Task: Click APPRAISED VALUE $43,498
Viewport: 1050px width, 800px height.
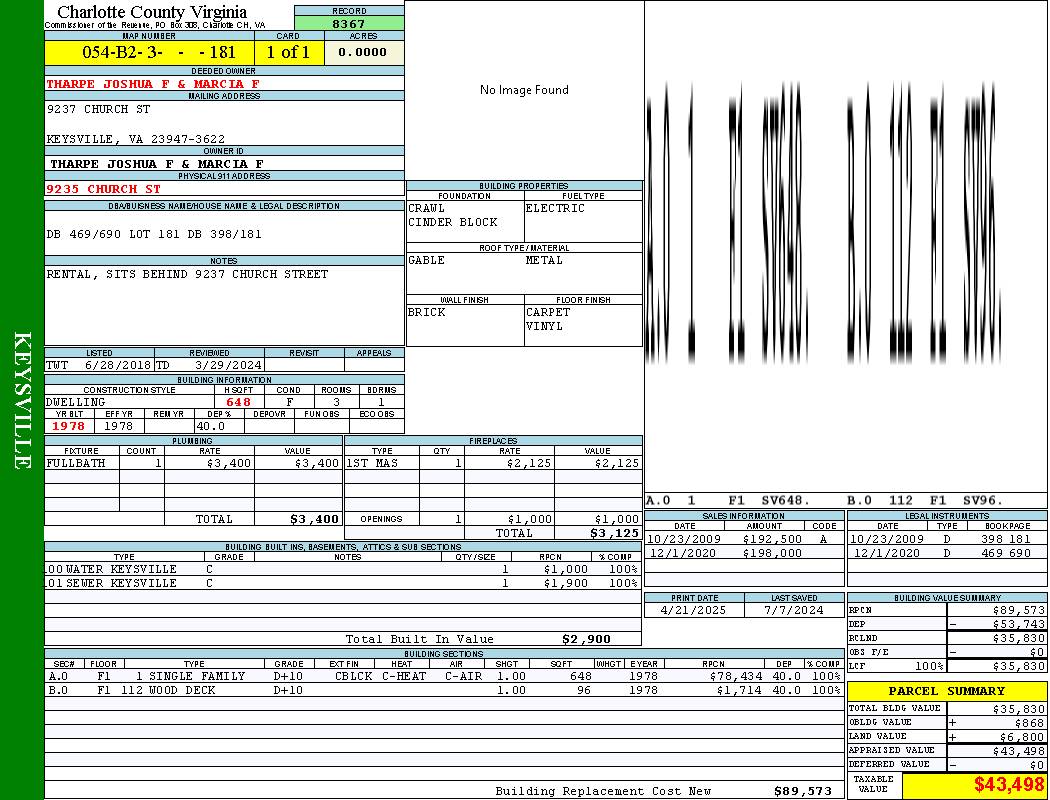Action: 1019,751
